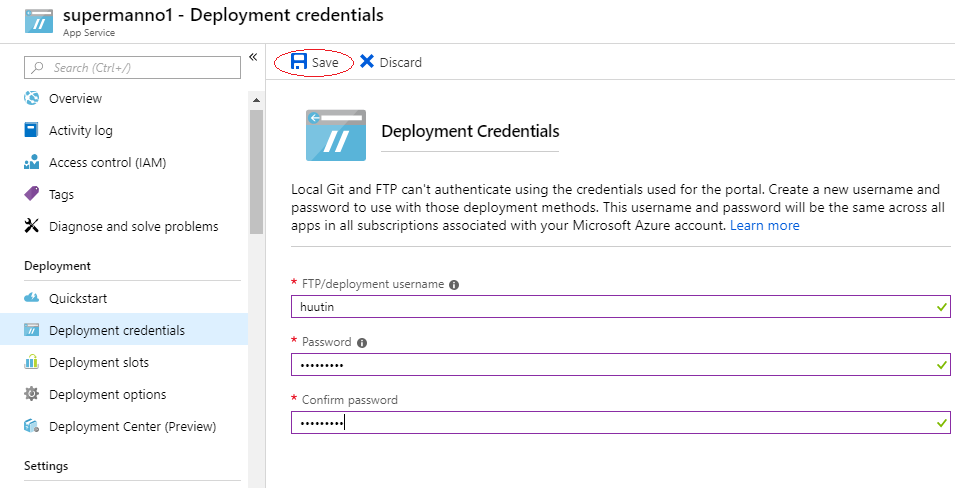
Task: Click the Discard X icon
Action: (x=367, y=62)
